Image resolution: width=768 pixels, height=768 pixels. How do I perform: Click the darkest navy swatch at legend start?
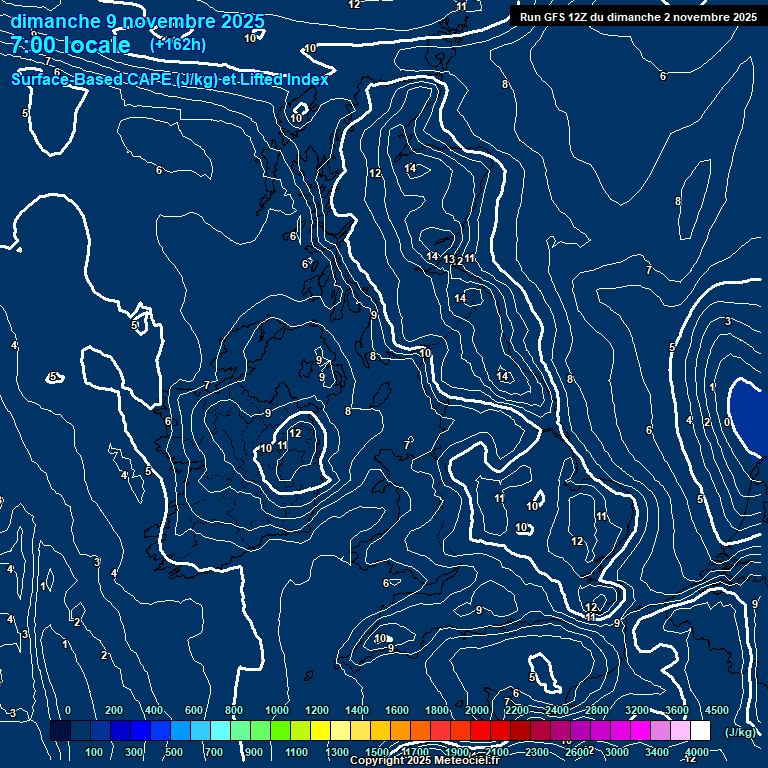click(60, 730)
